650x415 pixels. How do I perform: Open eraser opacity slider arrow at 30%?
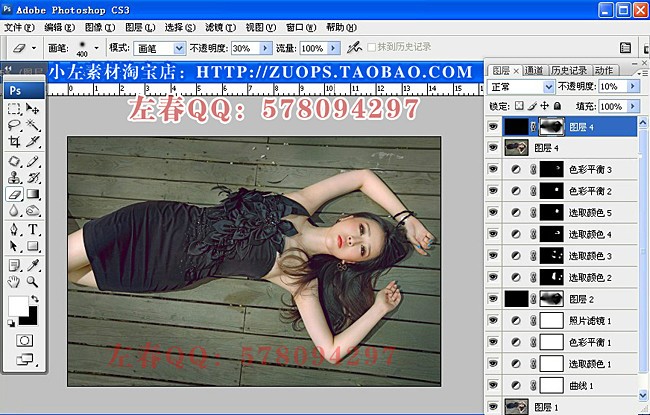266,48
